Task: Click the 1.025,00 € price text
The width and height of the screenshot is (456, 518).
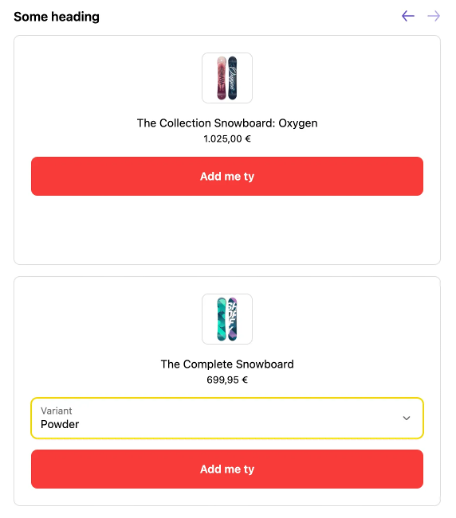Action: (227, 139)
